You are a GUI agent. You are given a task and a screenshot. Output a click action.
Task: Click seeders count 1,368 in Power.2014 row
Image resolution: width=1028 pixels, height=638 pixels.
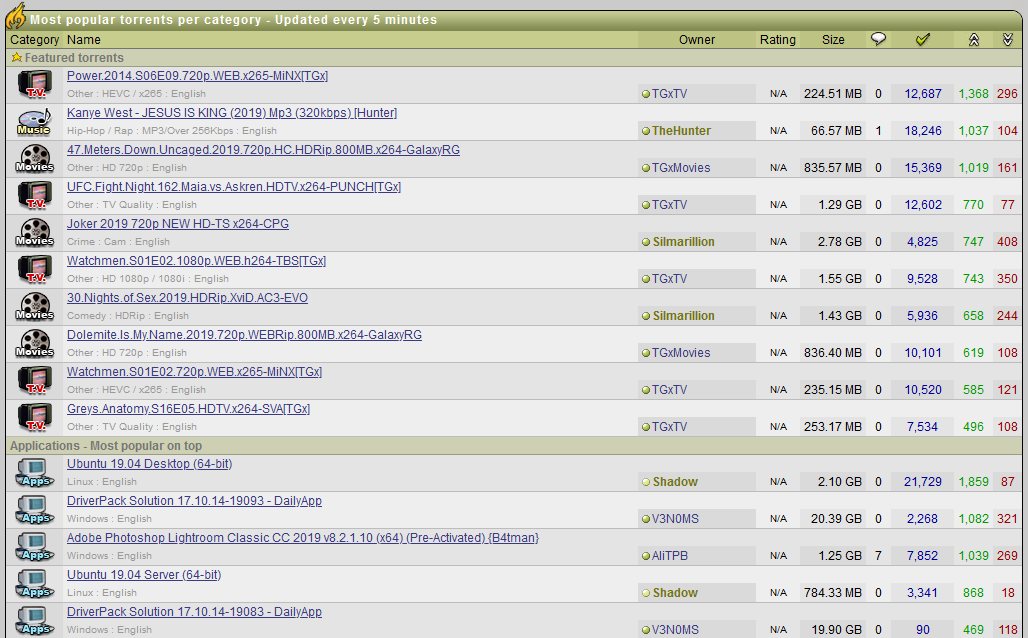(x=974, y=94)
